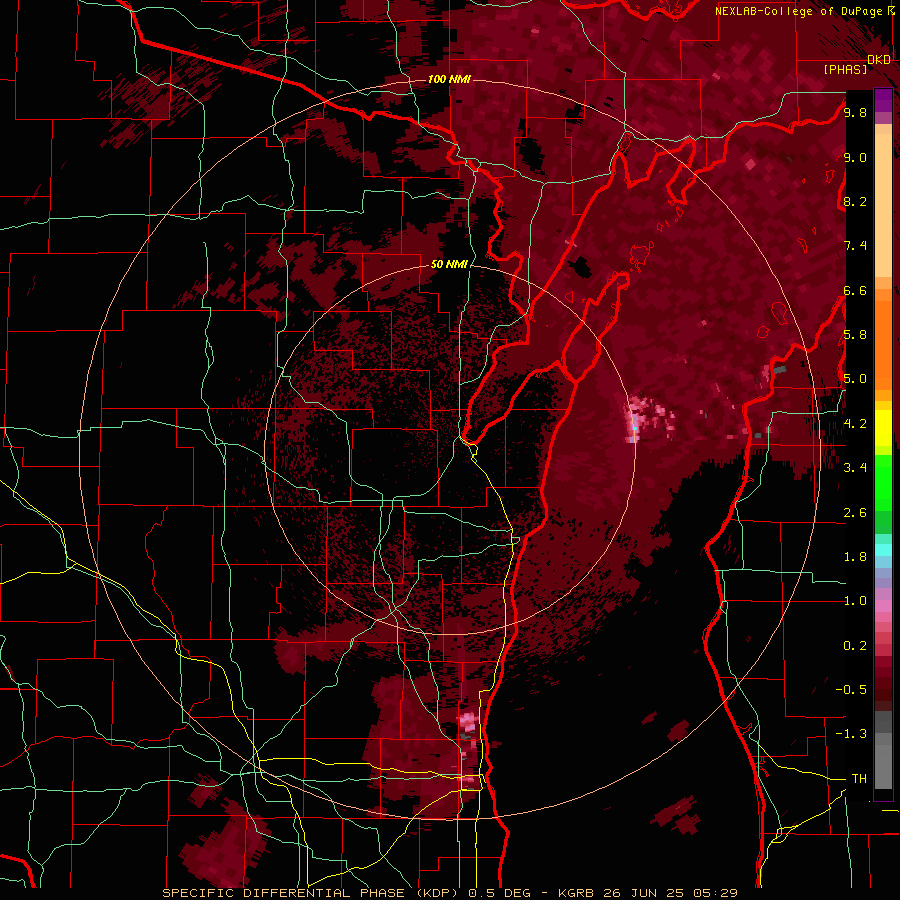Click the 5.8 value on color scale
Viewport: 900px width, 900px height.
tap(855, 335)
